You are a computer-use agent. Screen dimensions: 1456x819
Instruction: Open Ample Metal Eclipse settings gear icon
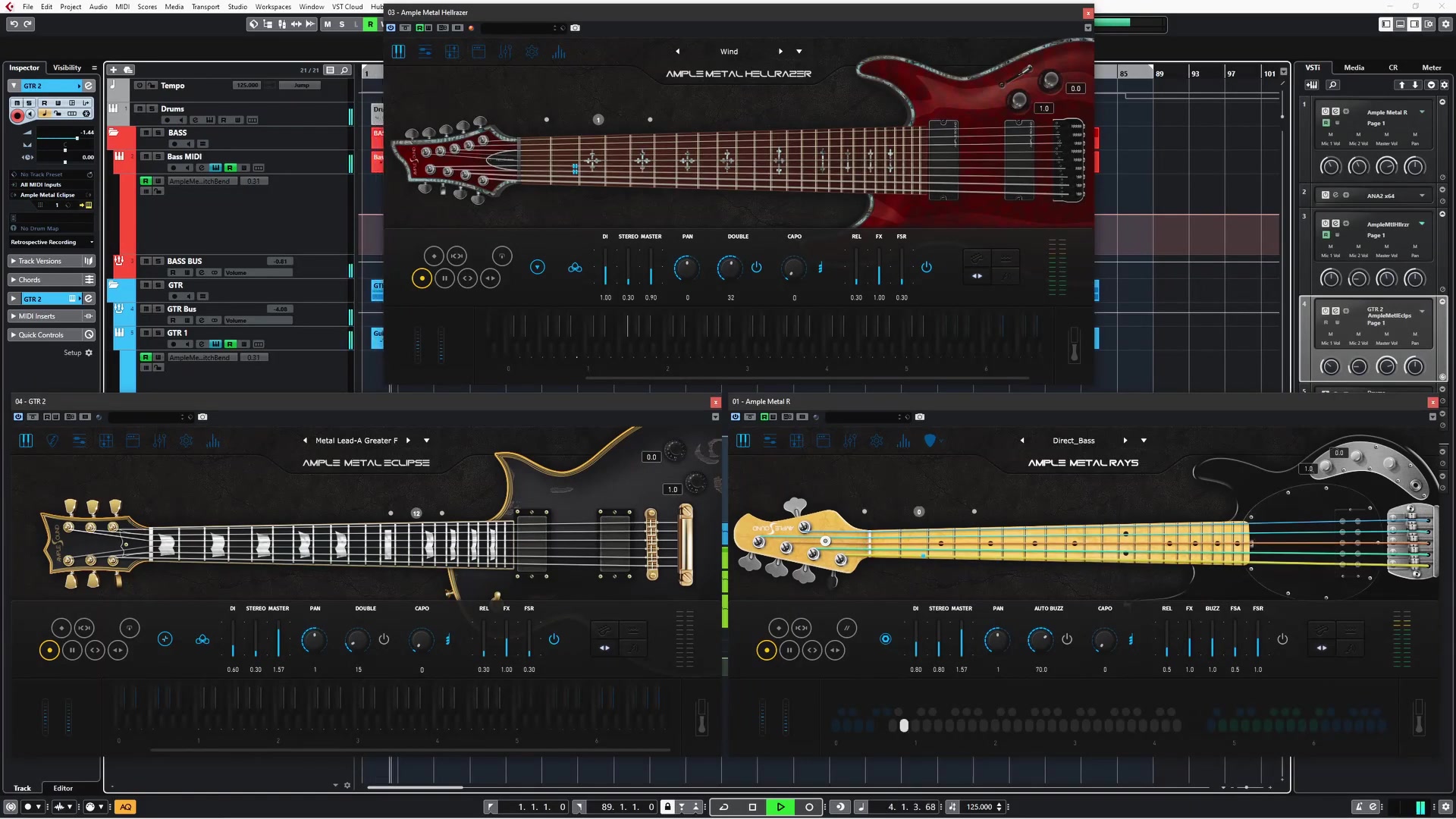tap(186, 441)
